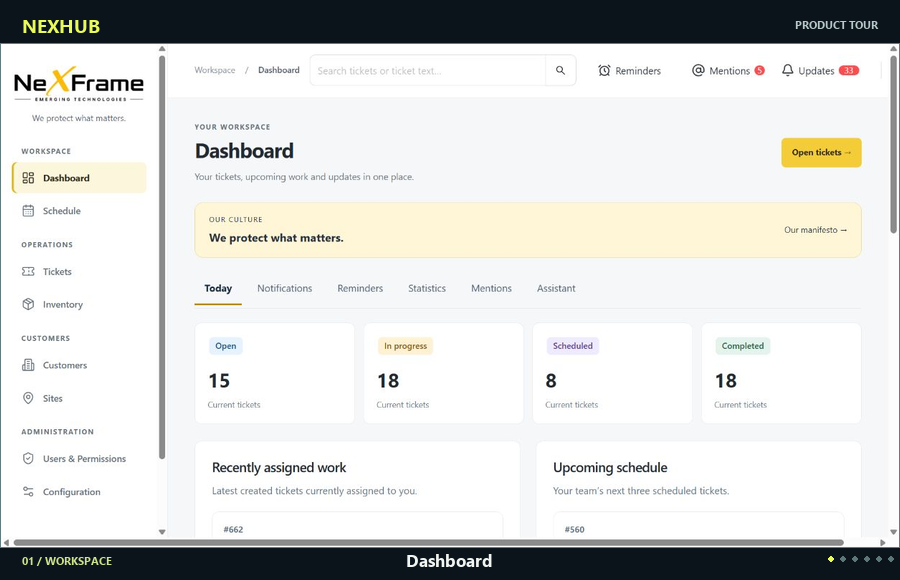Click the Reminders alarm clock icon

click(x=604, y=71)
